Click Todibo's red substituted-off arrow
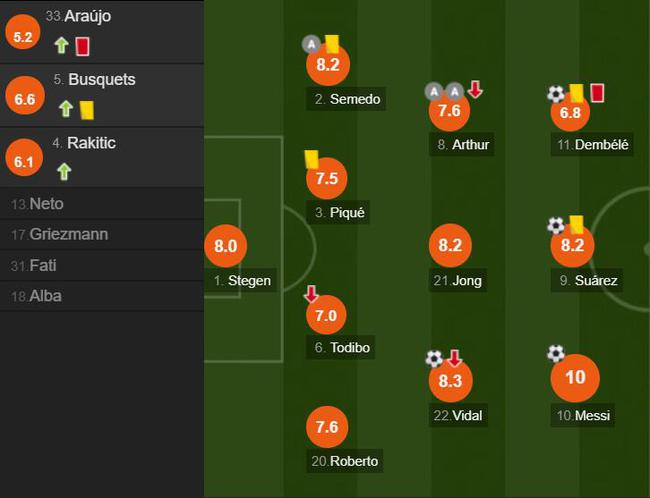650x498 pixels. coord(311,294)
